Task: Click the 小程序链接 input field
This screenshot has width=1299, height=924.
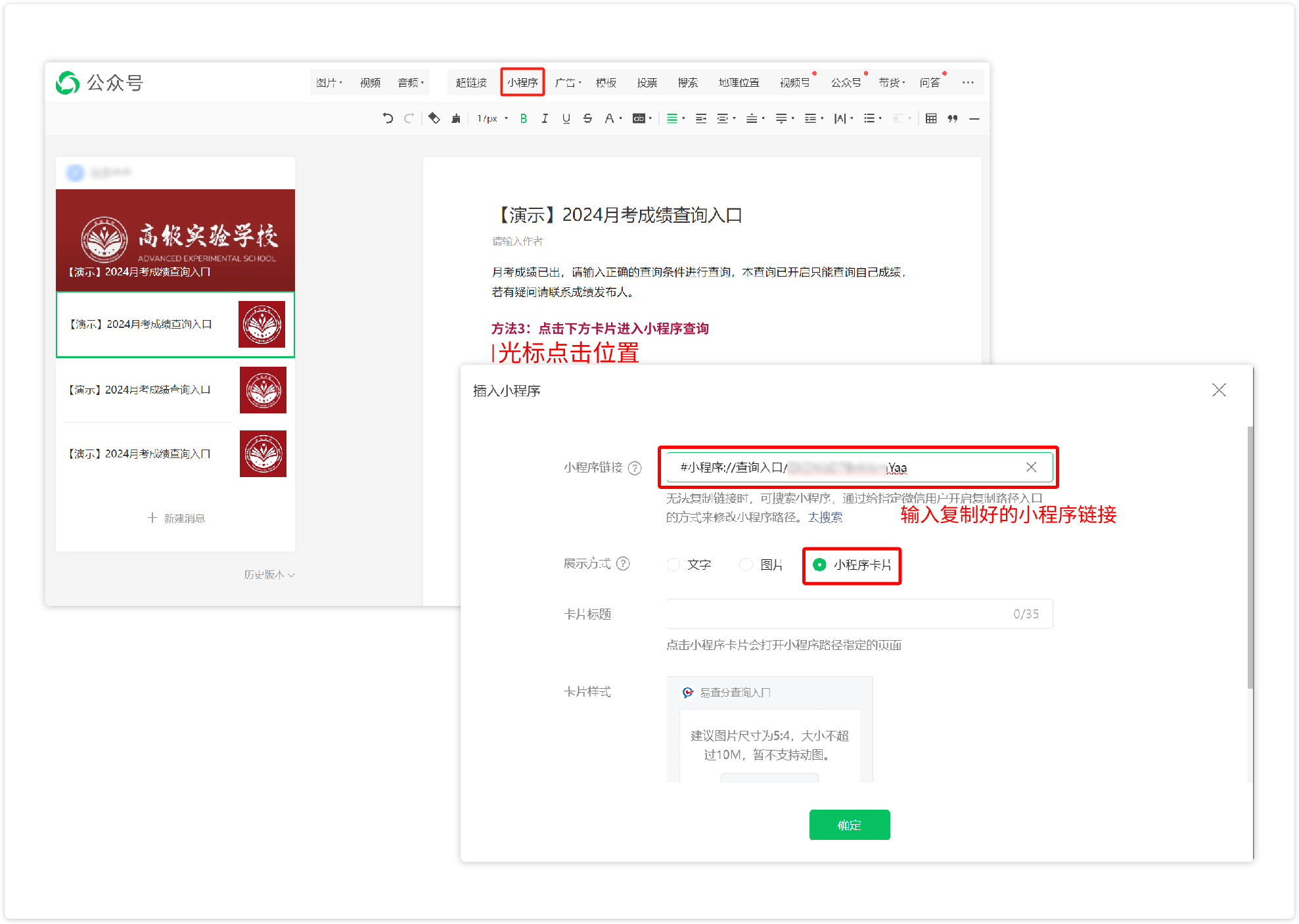Action: tap(859, 467)
